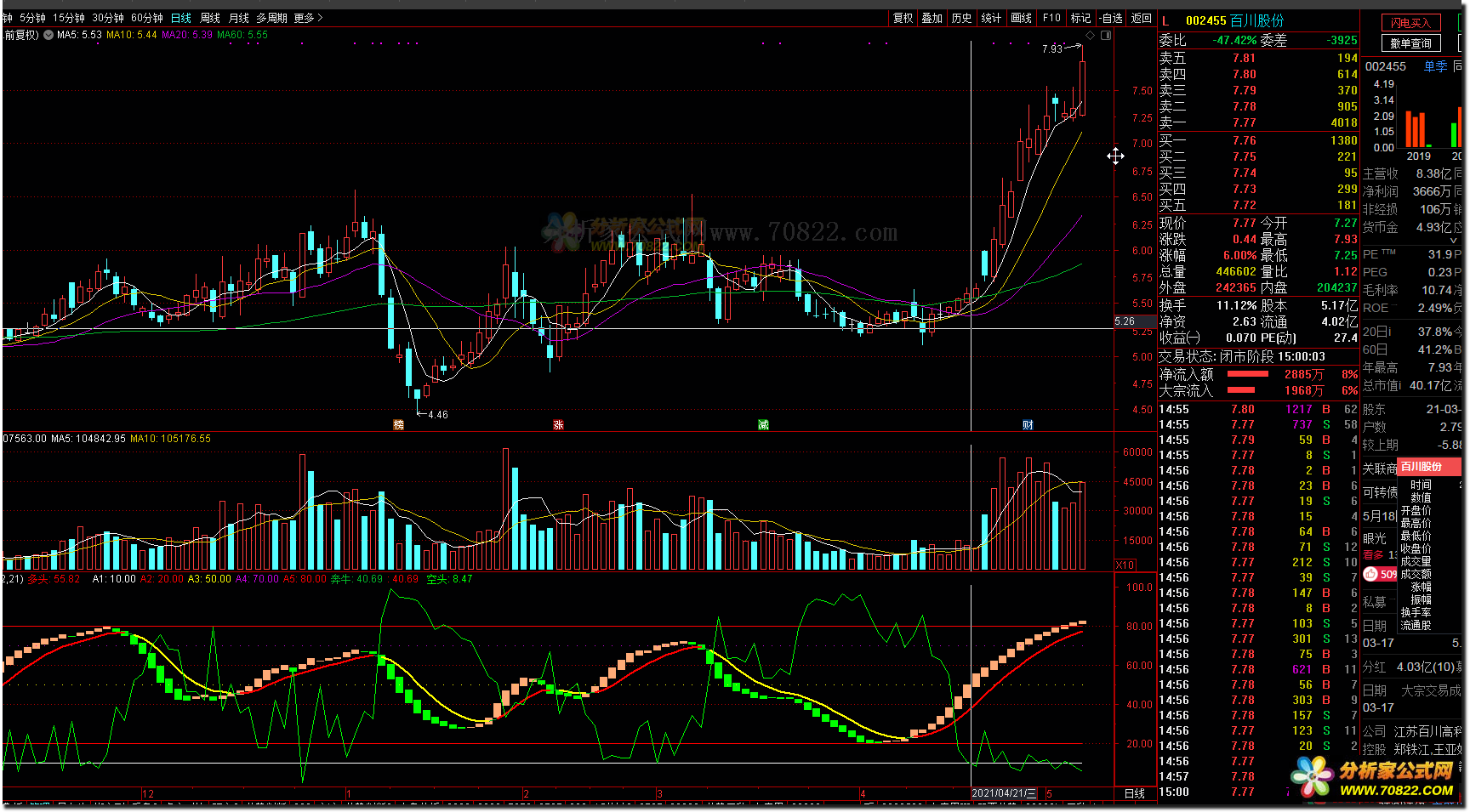Click the 财 marker on the chart
The height and width of the screenshot is (812, 1470).
1028,424
